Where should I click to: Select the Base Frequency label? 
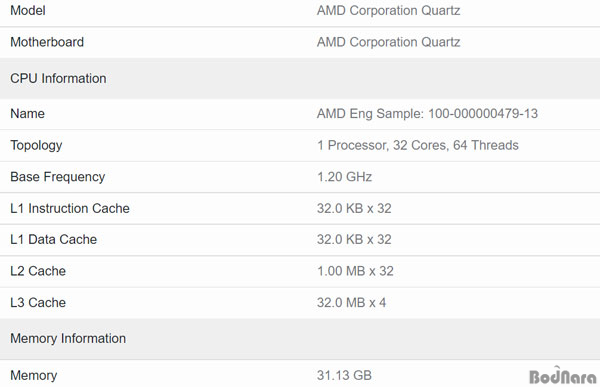click(x=58, y=177)
